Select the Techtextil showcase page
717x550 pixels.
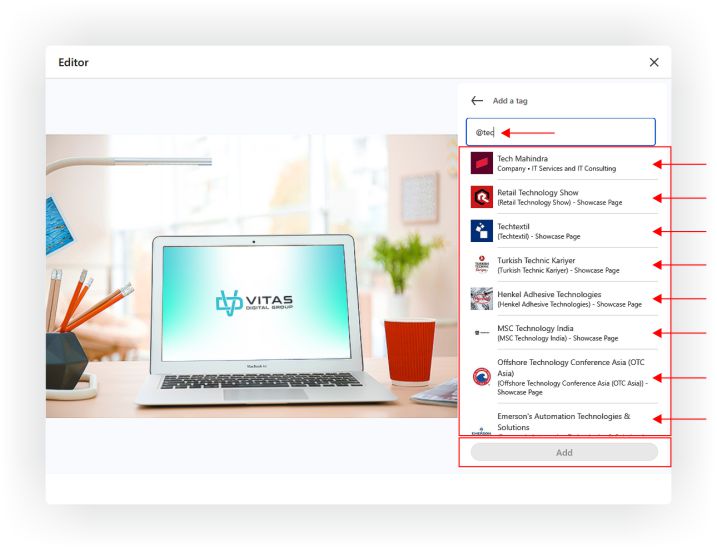tap(564, 231)
